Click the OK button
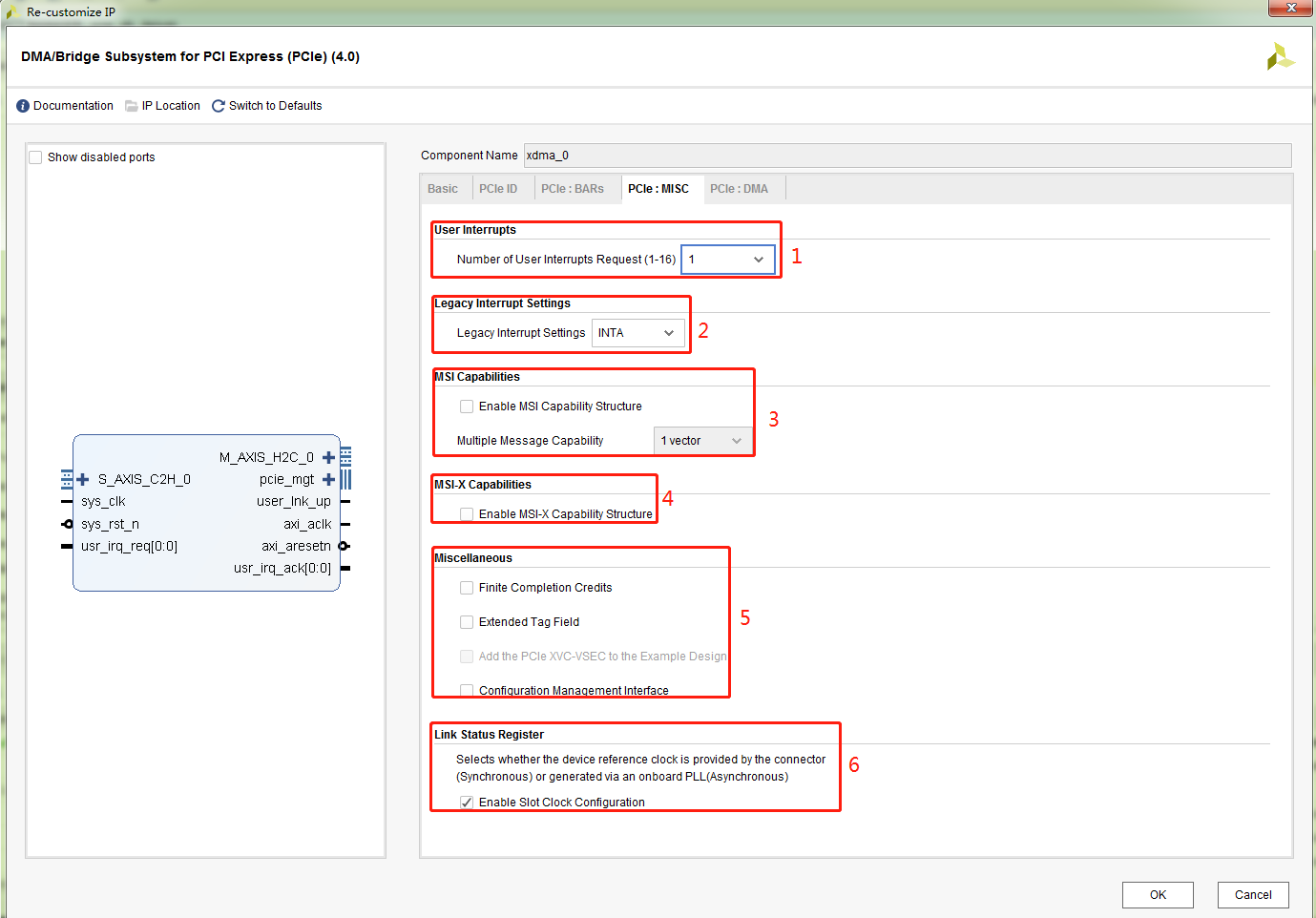This screenshot has width=1316, height=918. coord(1158,895)
